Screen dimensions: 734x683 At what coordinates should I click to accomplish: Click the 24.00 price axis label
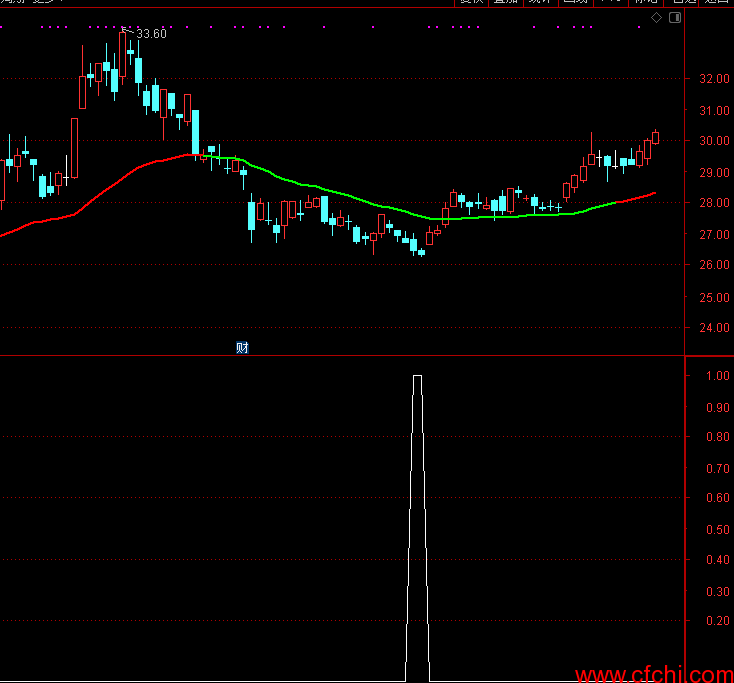tap(714, 328)
